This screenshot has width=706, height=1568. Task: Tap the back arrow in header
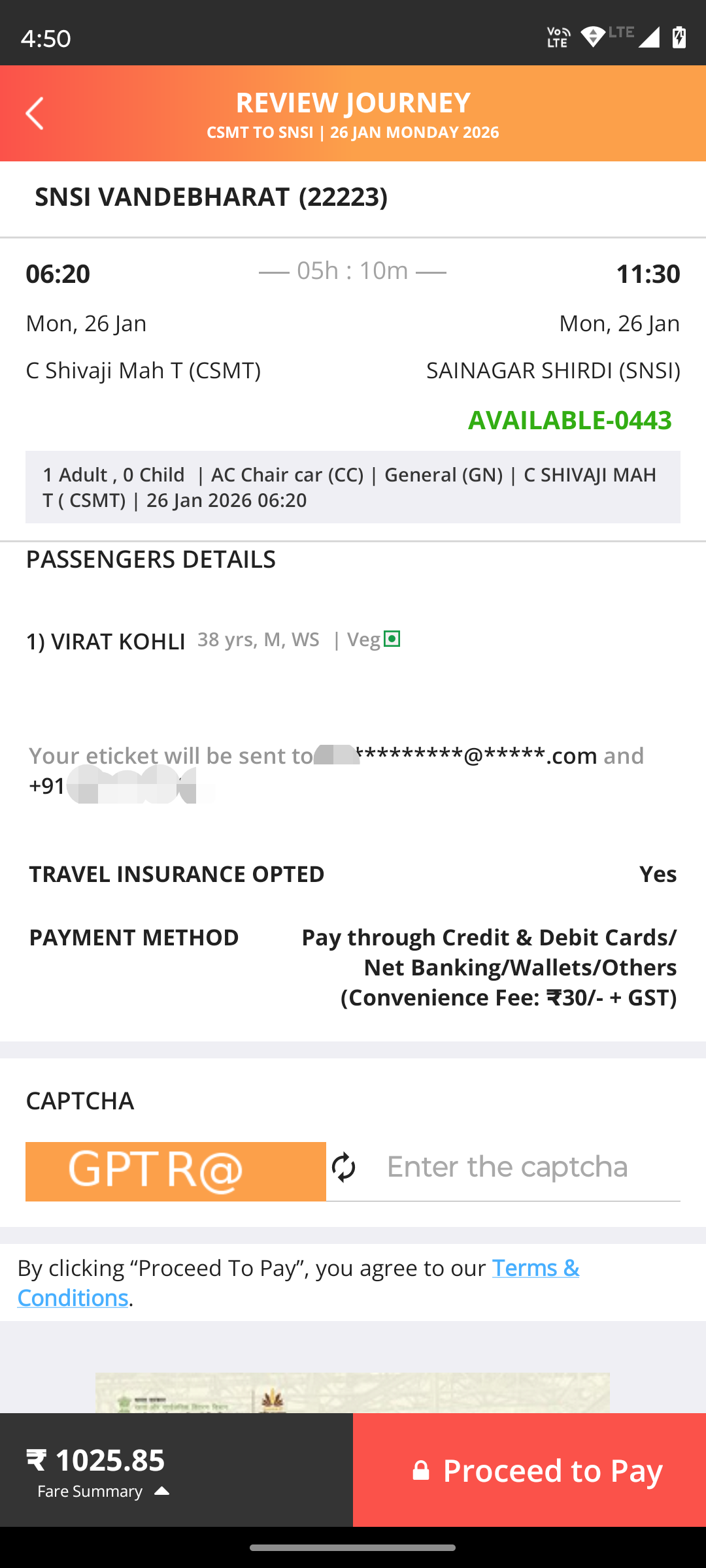[x=35, y=114]
